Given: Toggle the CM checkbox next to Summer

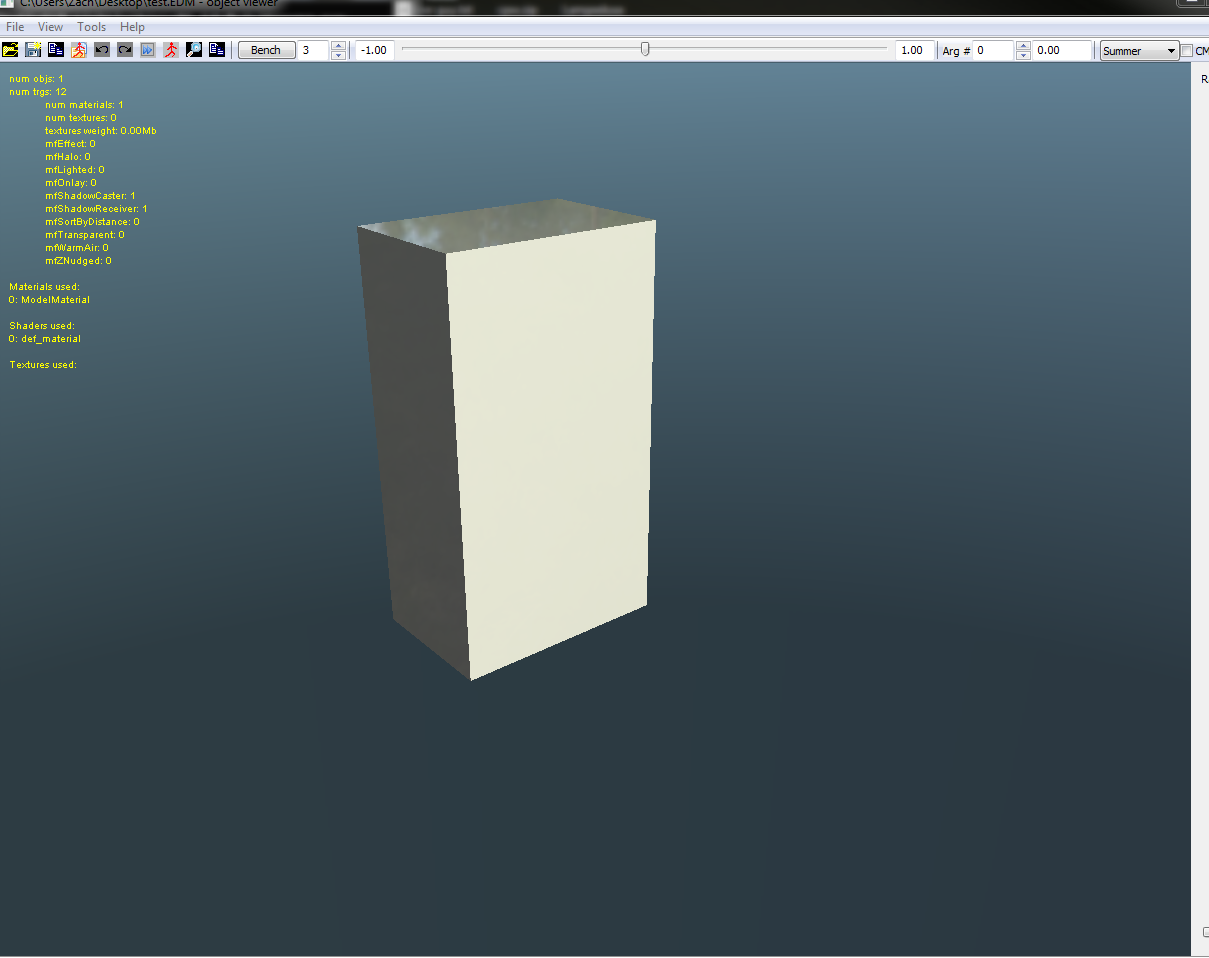Looking at the screenshot, I should [x=1187, y=51].
